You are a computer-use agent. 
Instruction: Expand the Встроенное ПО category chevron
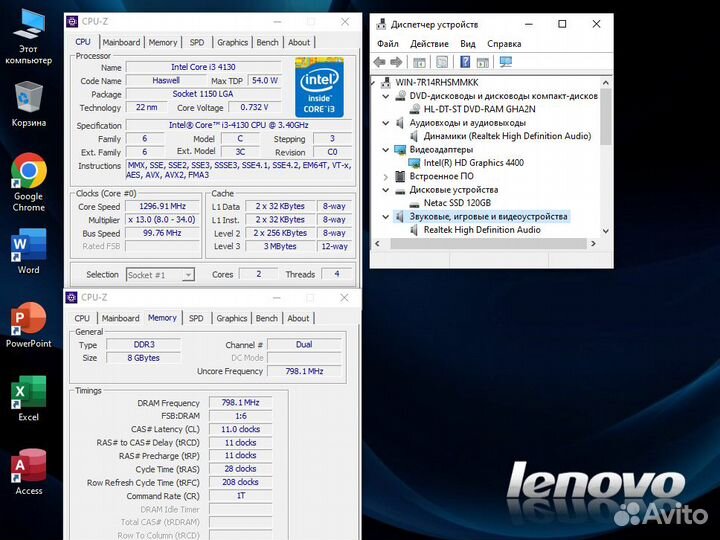[x=386, y=176]
